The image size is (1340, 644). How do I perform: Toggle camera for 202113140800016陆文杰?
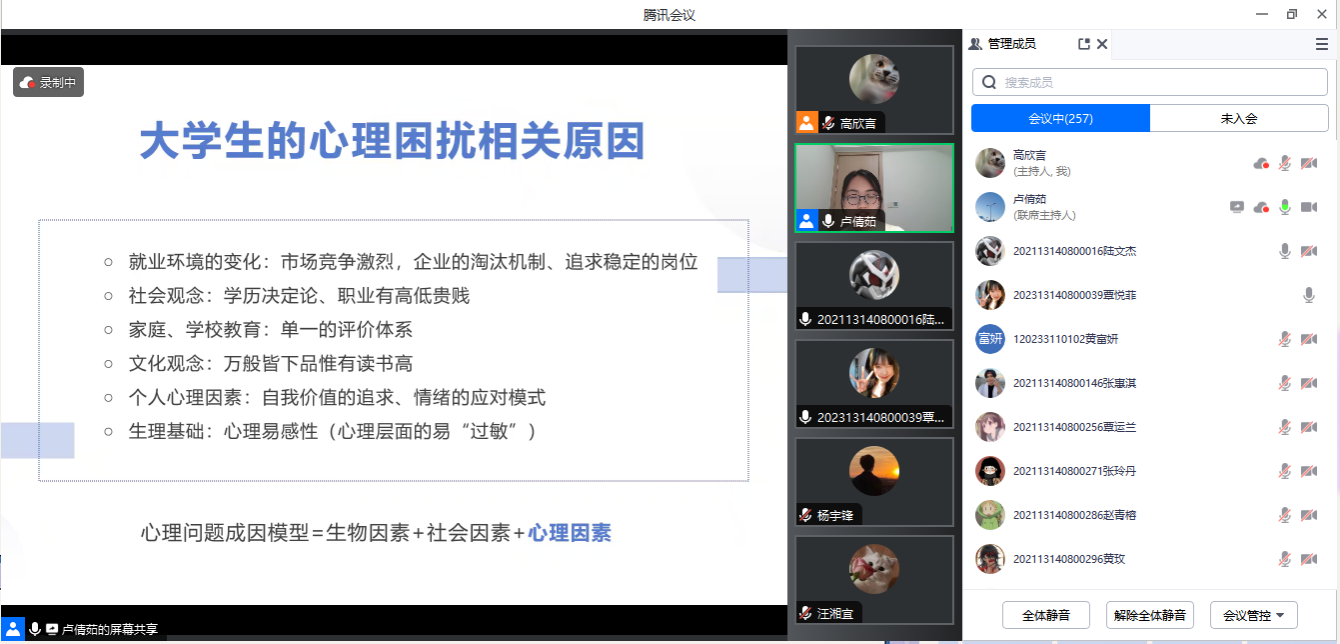coord(1308,251)
